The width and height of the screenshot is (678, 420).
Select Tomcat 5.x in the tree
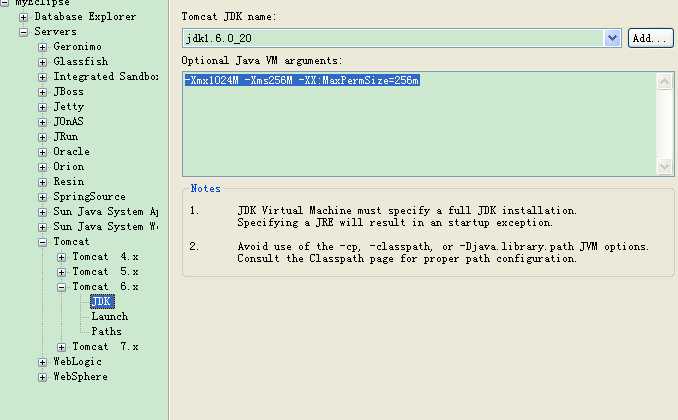click(x=106, y=271)
